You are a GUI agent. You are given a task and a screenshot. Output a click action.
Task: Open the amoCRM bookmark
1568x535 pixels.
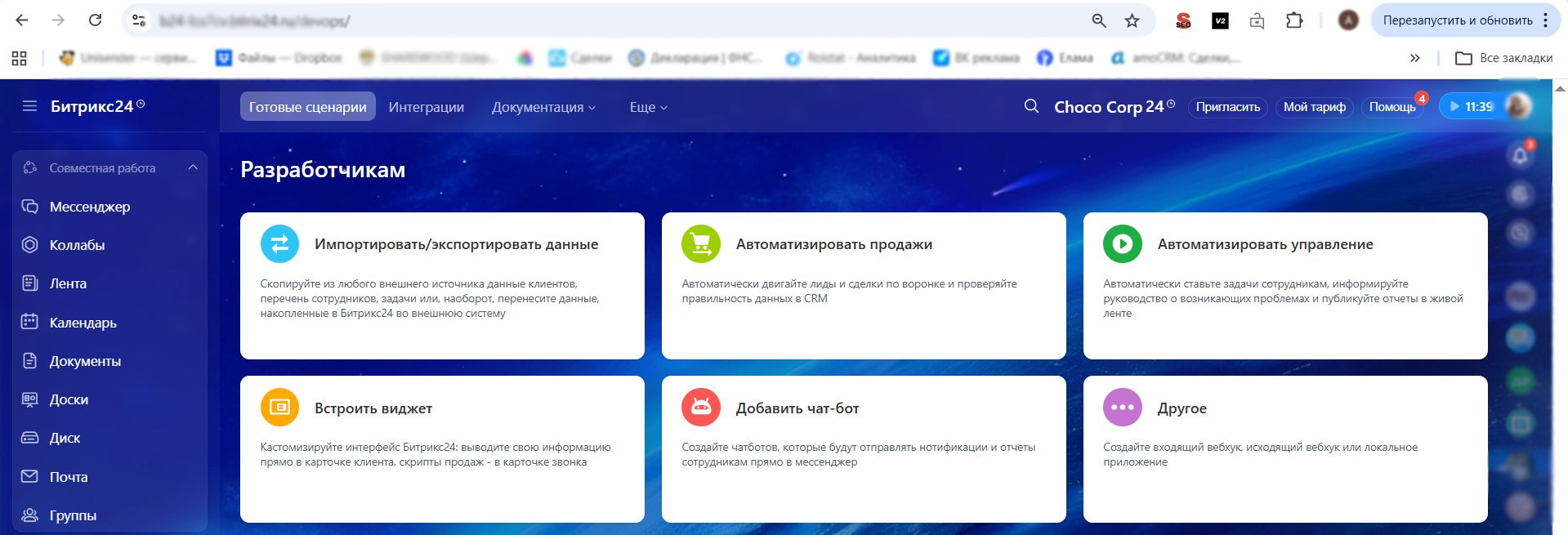click(1176, 58)
